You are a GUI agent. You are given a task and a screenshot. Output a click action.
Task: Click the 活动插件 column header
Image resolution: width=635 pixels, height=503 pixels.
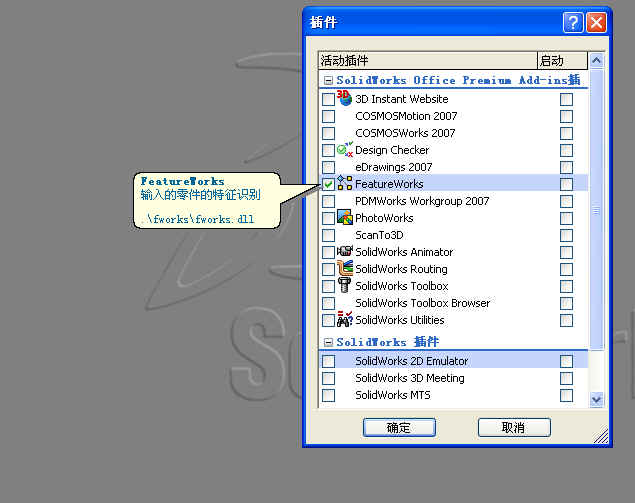click(428, 61)
